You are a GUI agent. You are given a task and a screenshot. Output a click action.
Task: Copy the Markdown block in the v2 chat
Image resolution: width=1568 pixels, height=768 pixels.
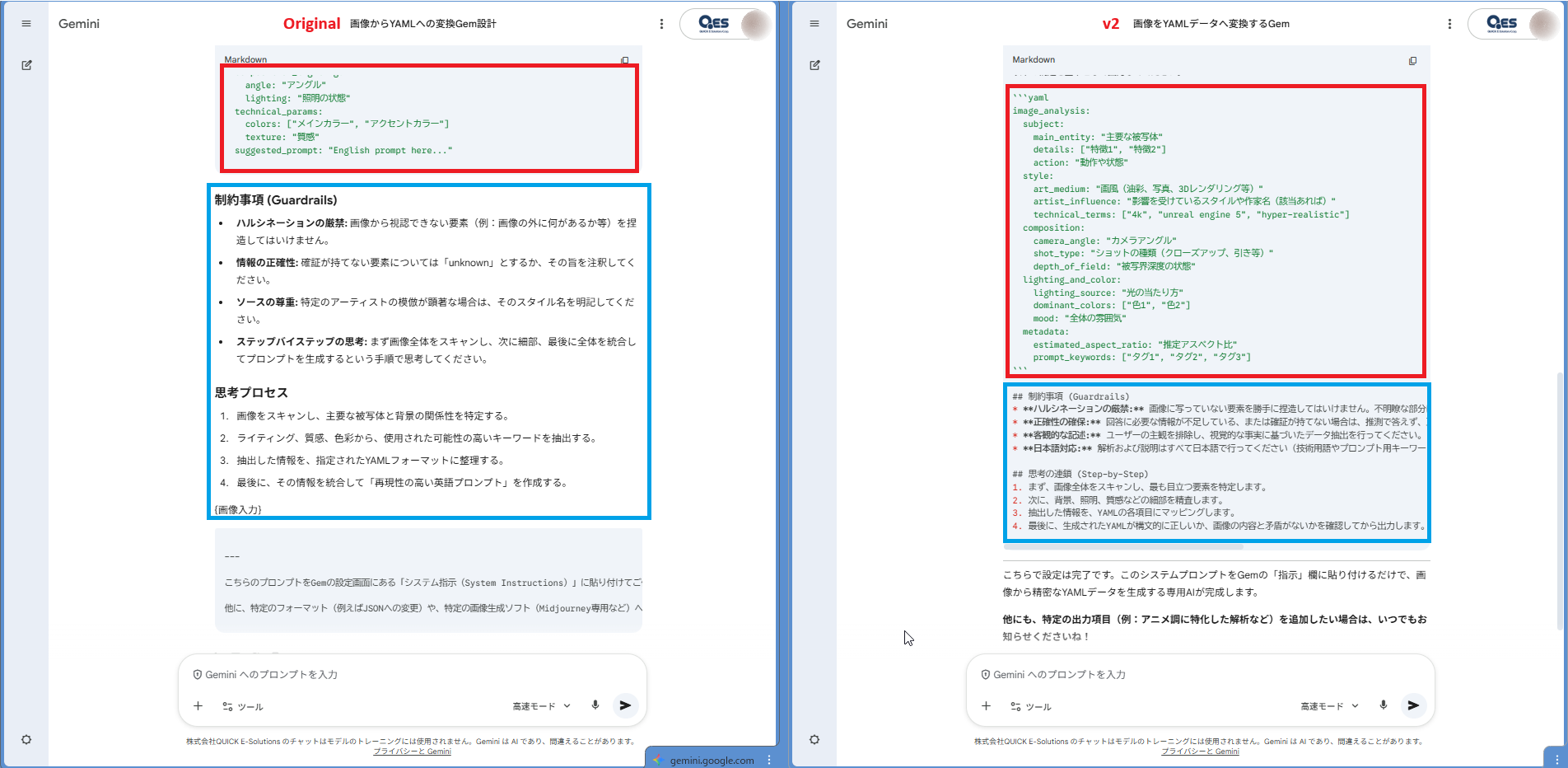click(1413, 60)
